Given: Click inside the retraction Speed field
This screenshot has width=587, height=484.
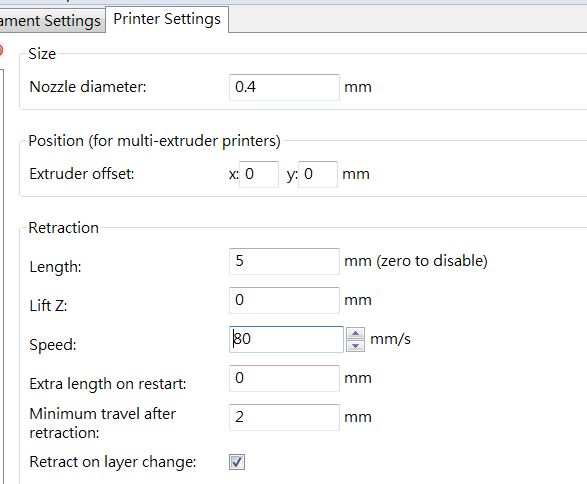Looking at the screenshot, I should (x=286, y=340).
